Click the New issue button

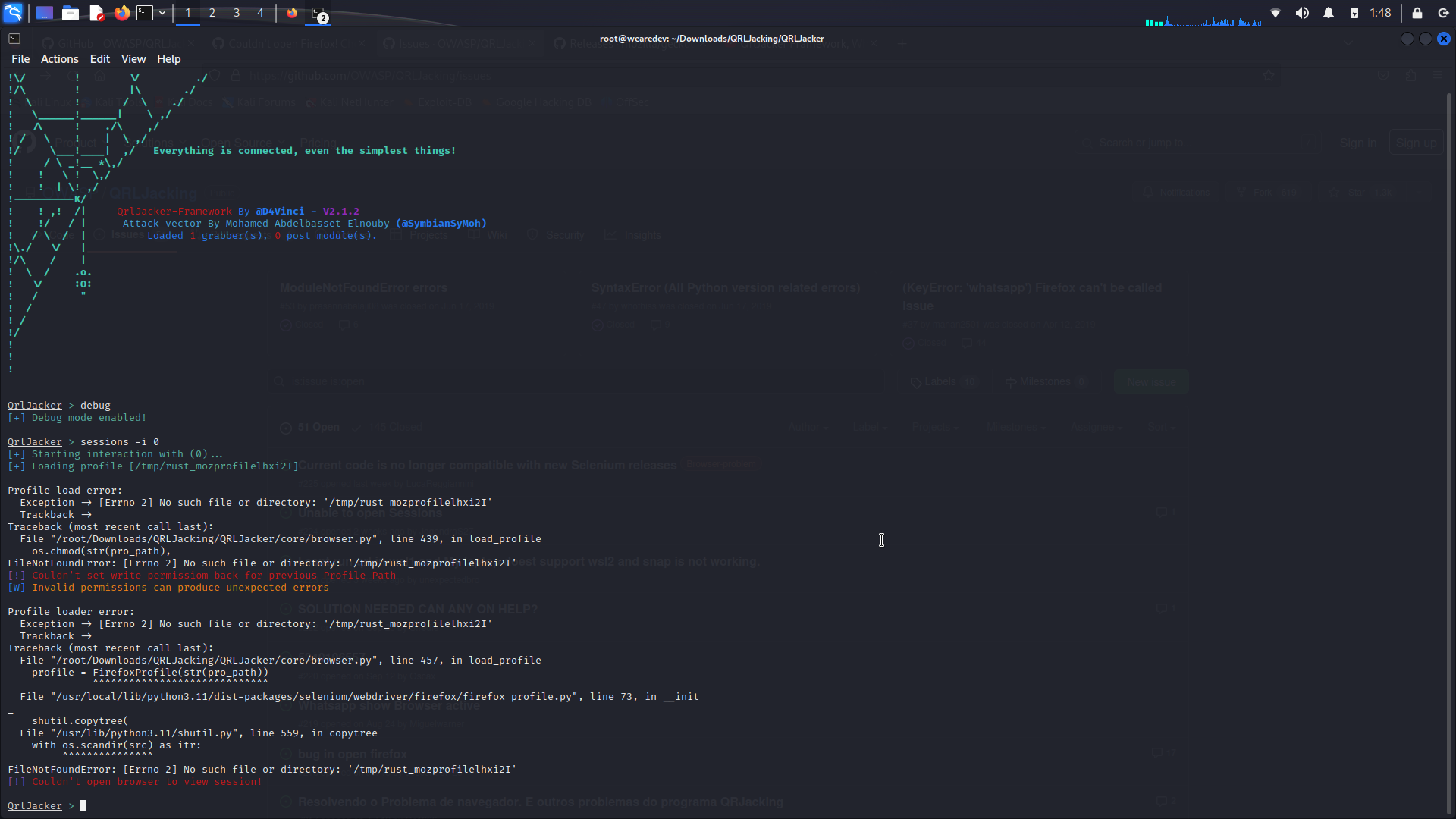(1150, 381)
